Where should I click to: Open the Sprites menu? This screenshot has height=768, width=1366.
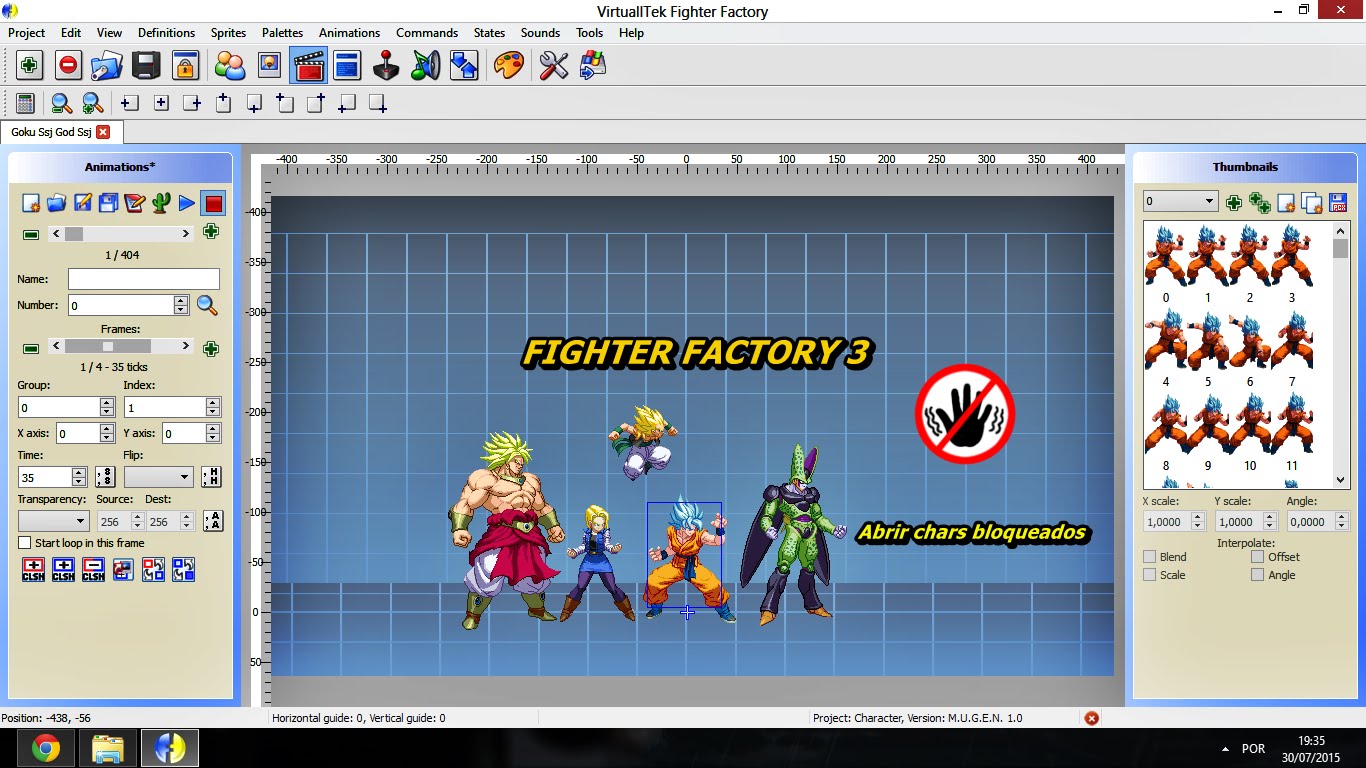click(228, 33)
